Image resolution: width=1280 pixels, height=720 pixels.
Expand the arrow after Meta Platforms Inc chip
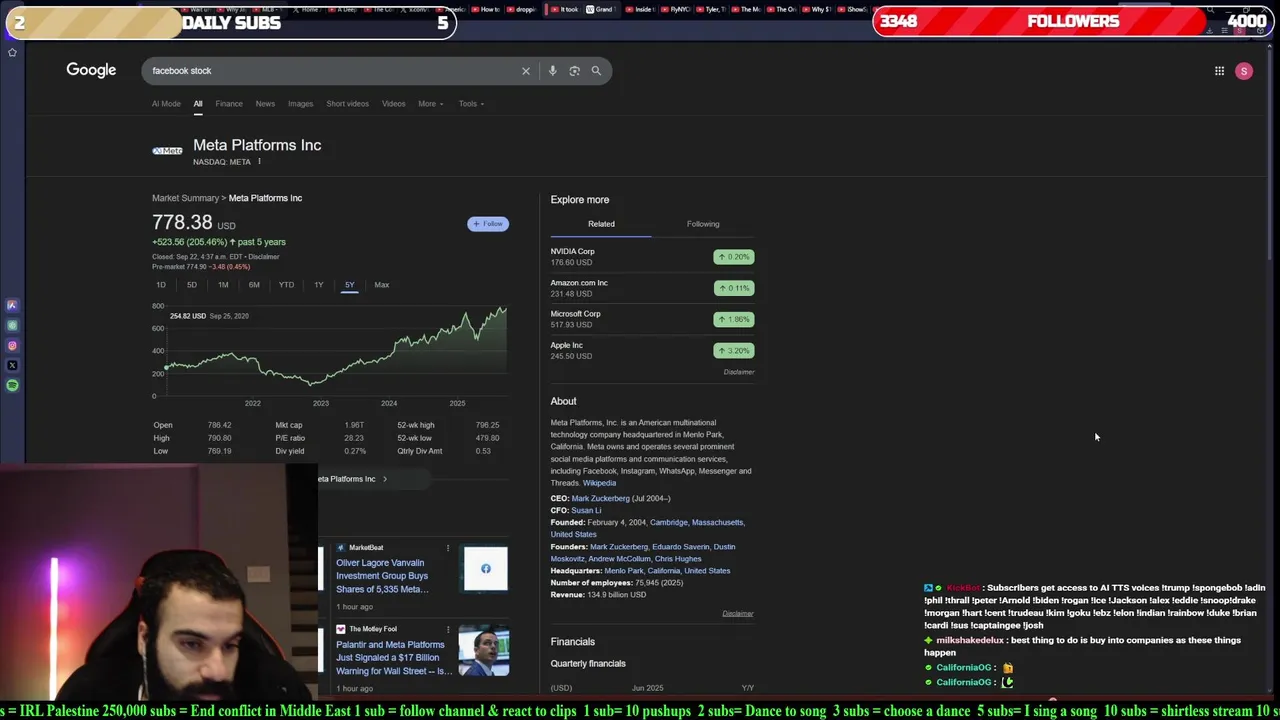(x=385, y=479)
